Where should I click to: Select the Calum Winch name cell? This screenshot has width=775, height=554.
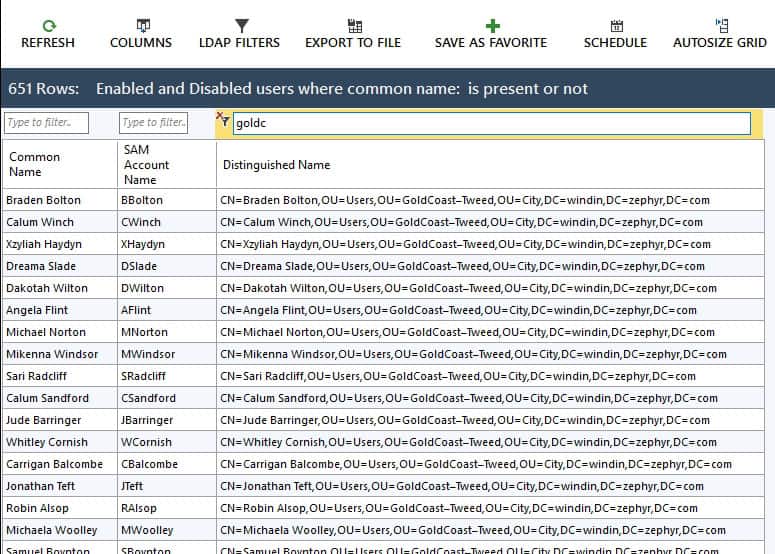point(60,222)
